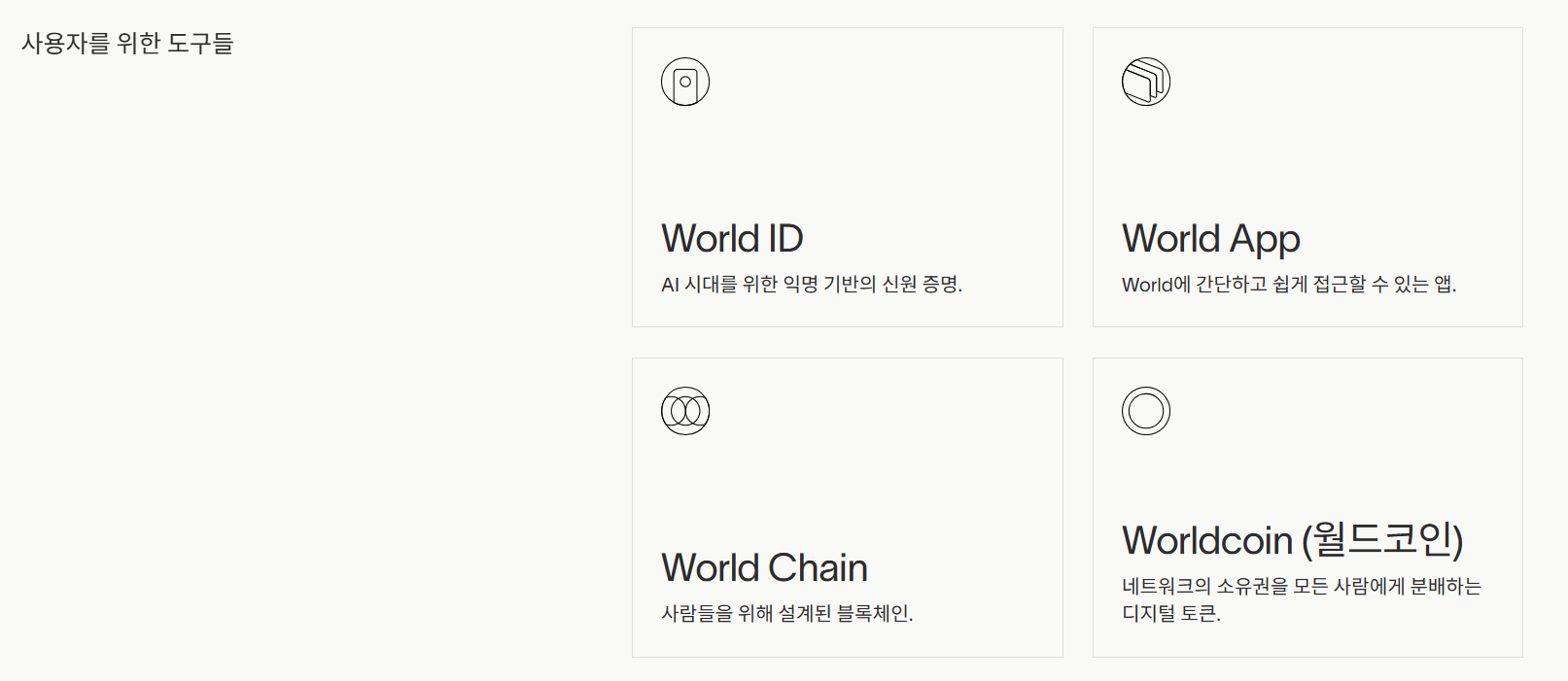
Task: Click the World Chain interlocking circles icon
Action: click(x=685, y=410)
